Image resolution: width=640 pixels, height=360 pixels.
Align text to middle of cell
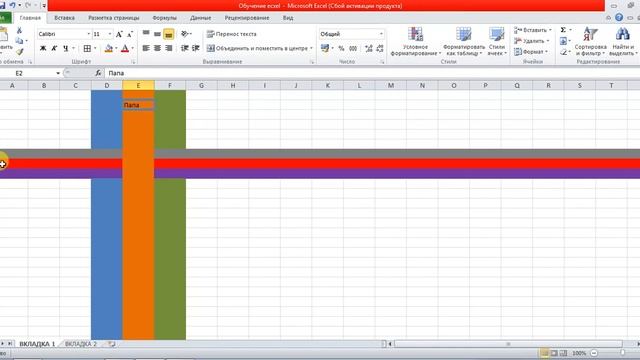pos(157,34)
